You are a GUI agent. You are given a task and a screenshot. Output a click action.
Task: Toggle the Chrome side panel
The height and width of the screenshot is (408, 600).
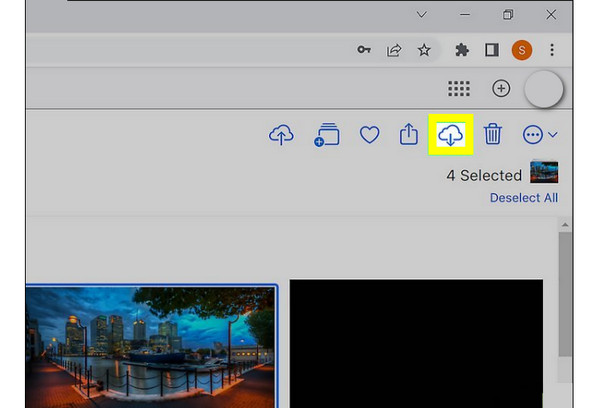[491, 50]
